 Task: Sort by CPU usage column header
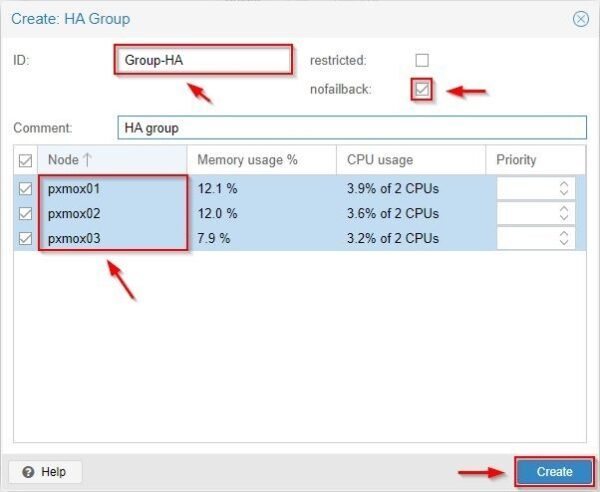pos(410,160)
